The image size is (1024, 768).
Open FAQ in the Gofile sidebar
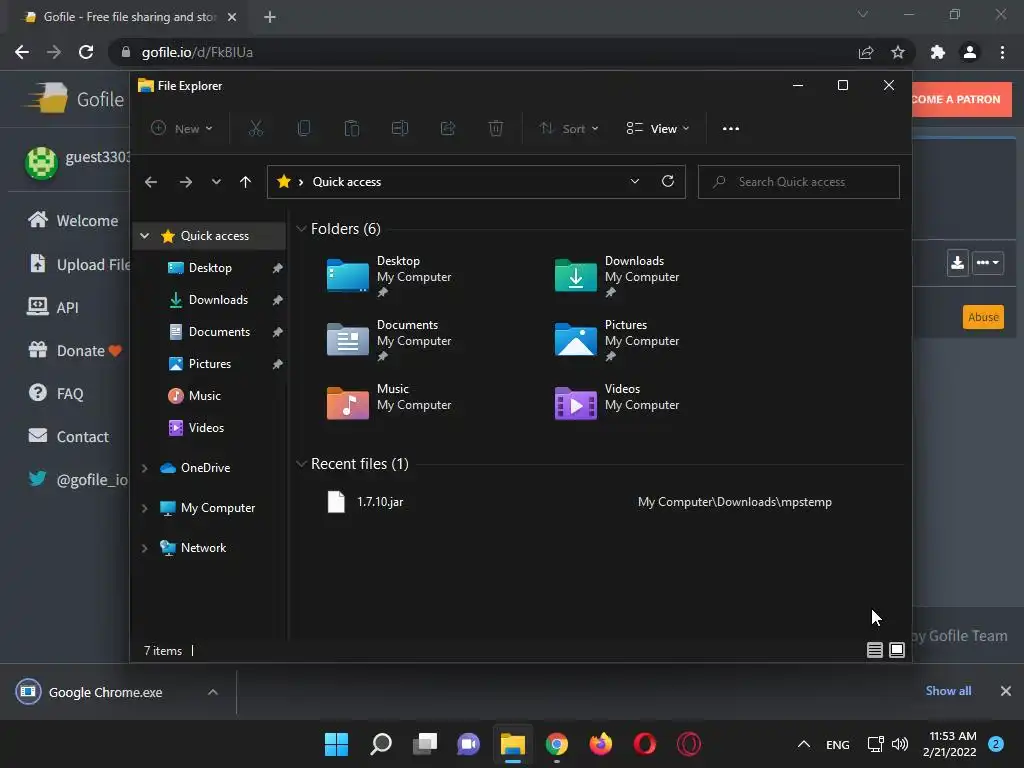(x=56, y=393)
